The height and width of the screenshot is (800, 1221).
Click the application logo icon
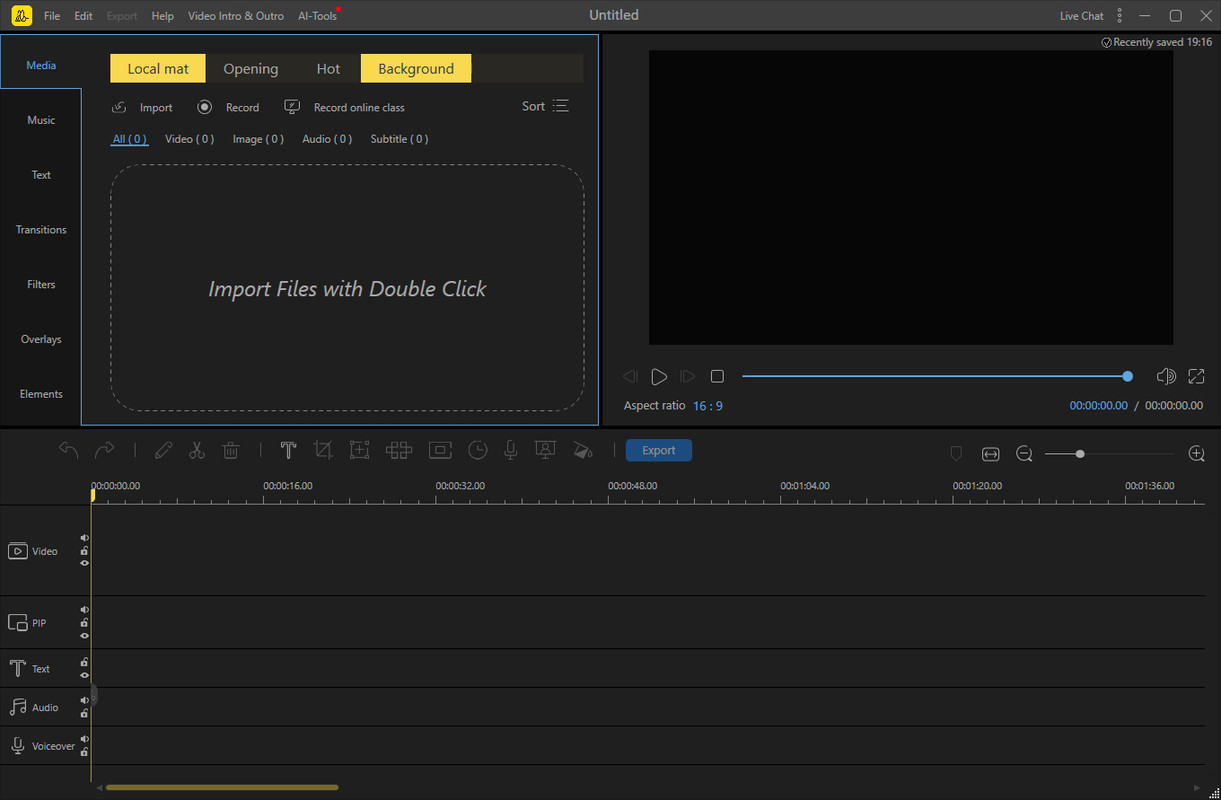(x=21, y=16)
